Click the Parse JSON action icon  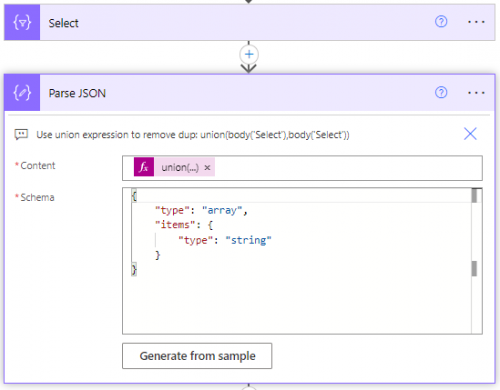(22, 93)
